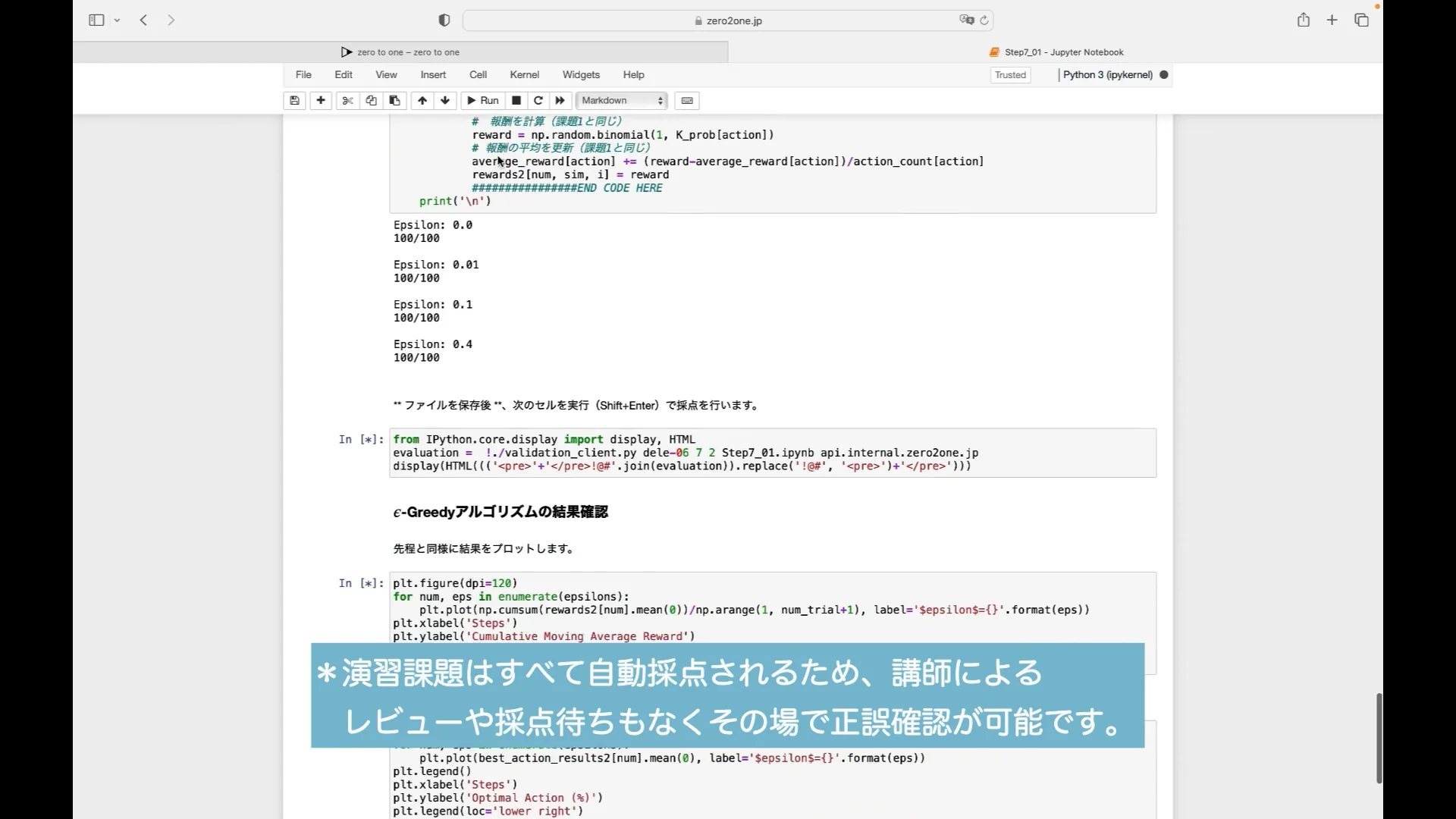
Task: Switch to the Step7_01 notebook tab
Action: (x=1062, y=52)
